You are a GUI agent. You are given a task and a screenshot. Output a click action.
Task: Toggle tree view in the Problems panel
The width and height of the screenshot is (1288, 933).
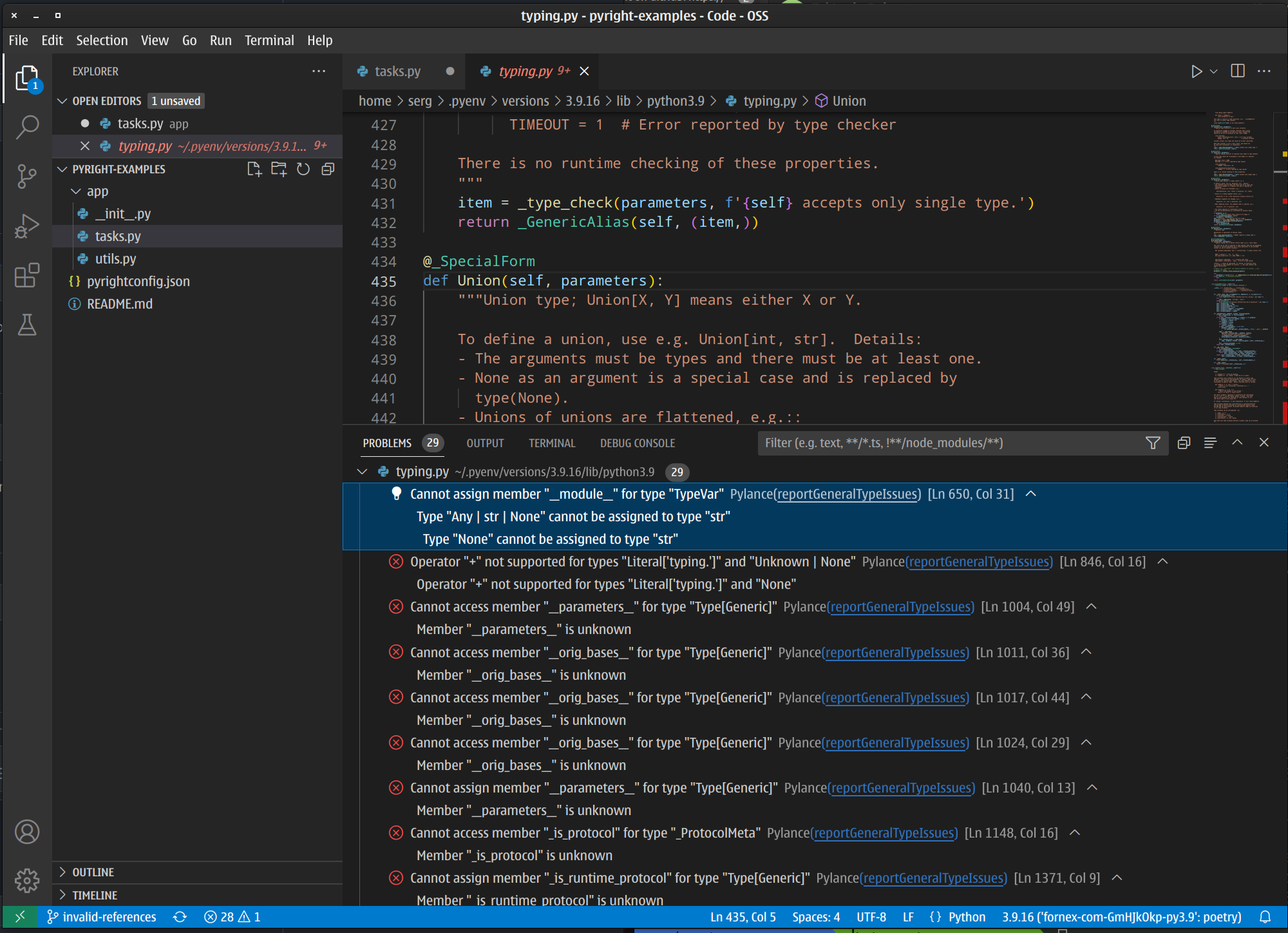click(x=1210, y=443)
